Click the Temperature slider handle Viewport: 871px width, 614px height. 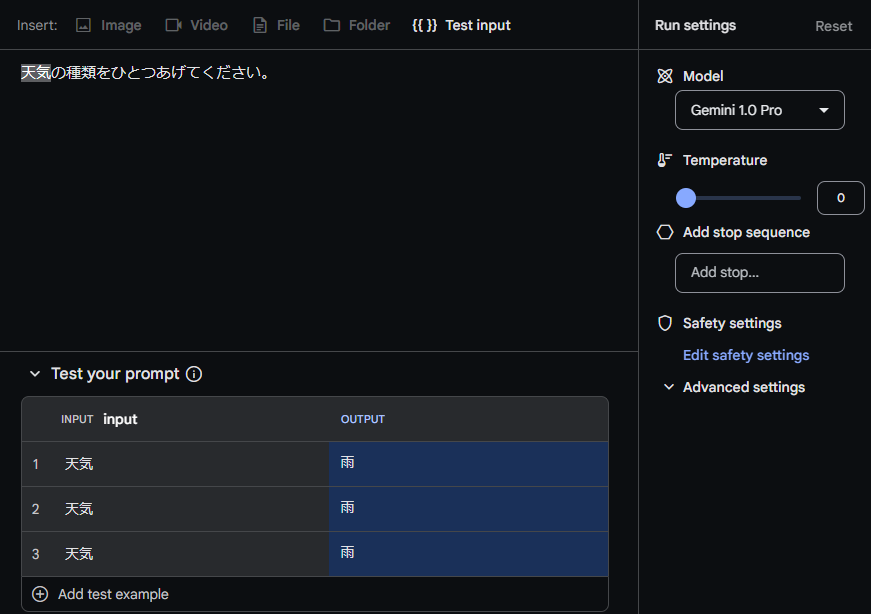point(686,198)
